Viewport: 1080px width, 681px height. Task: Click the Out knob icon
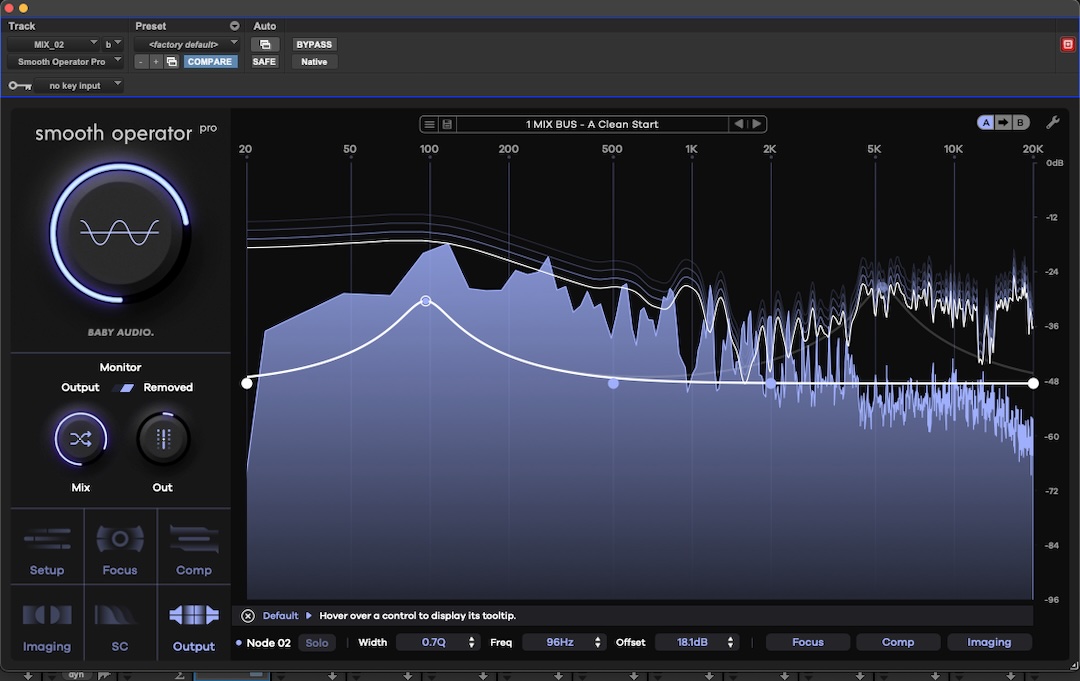coord(163,439)
